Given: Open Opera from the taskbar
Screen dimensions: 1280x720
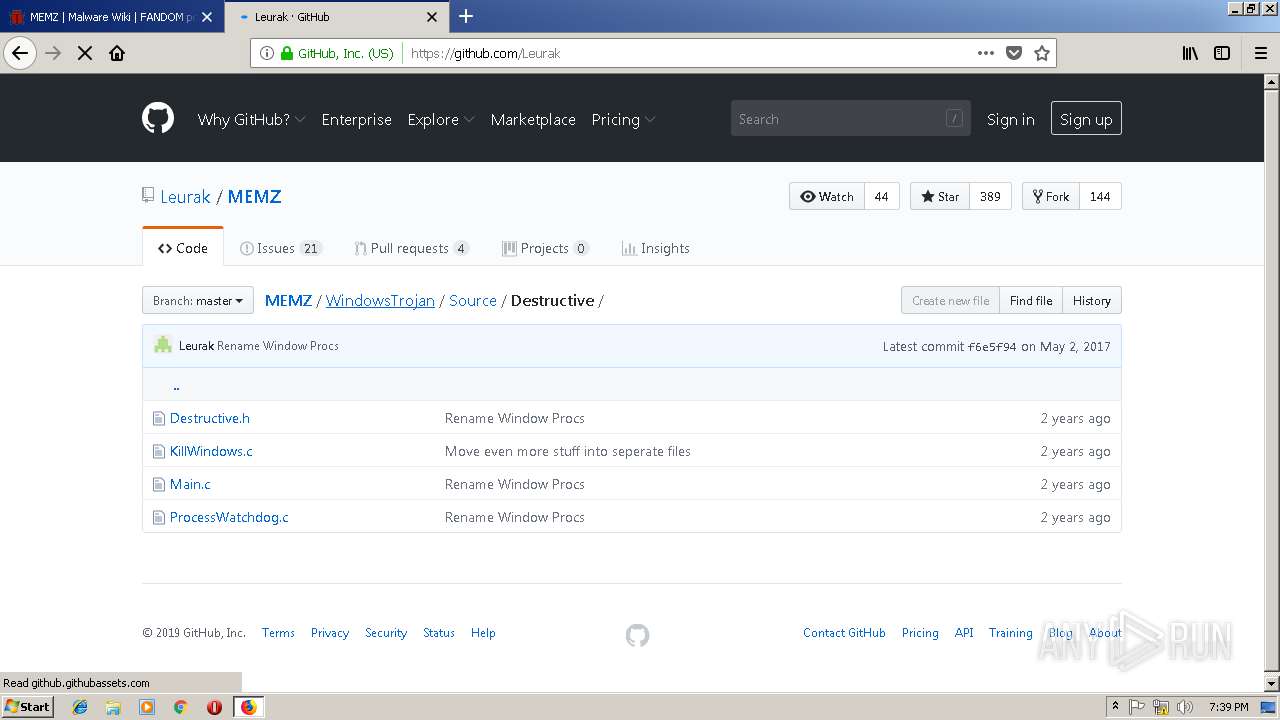Looking at the screenshot, I should click(x=214, y=707).
